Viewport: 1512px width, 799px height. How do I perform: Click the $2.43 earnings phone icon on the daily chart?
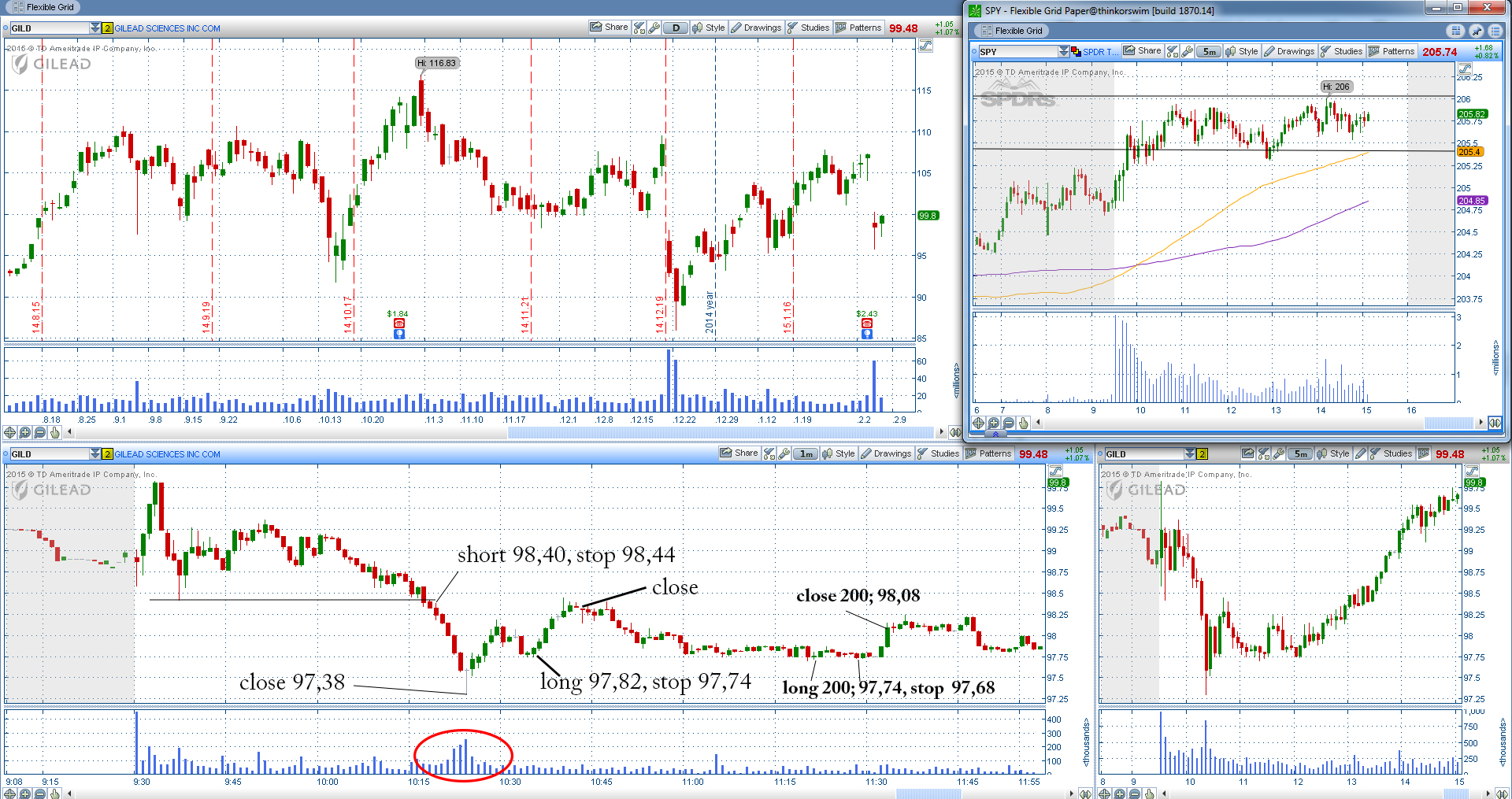coord(867,324)
